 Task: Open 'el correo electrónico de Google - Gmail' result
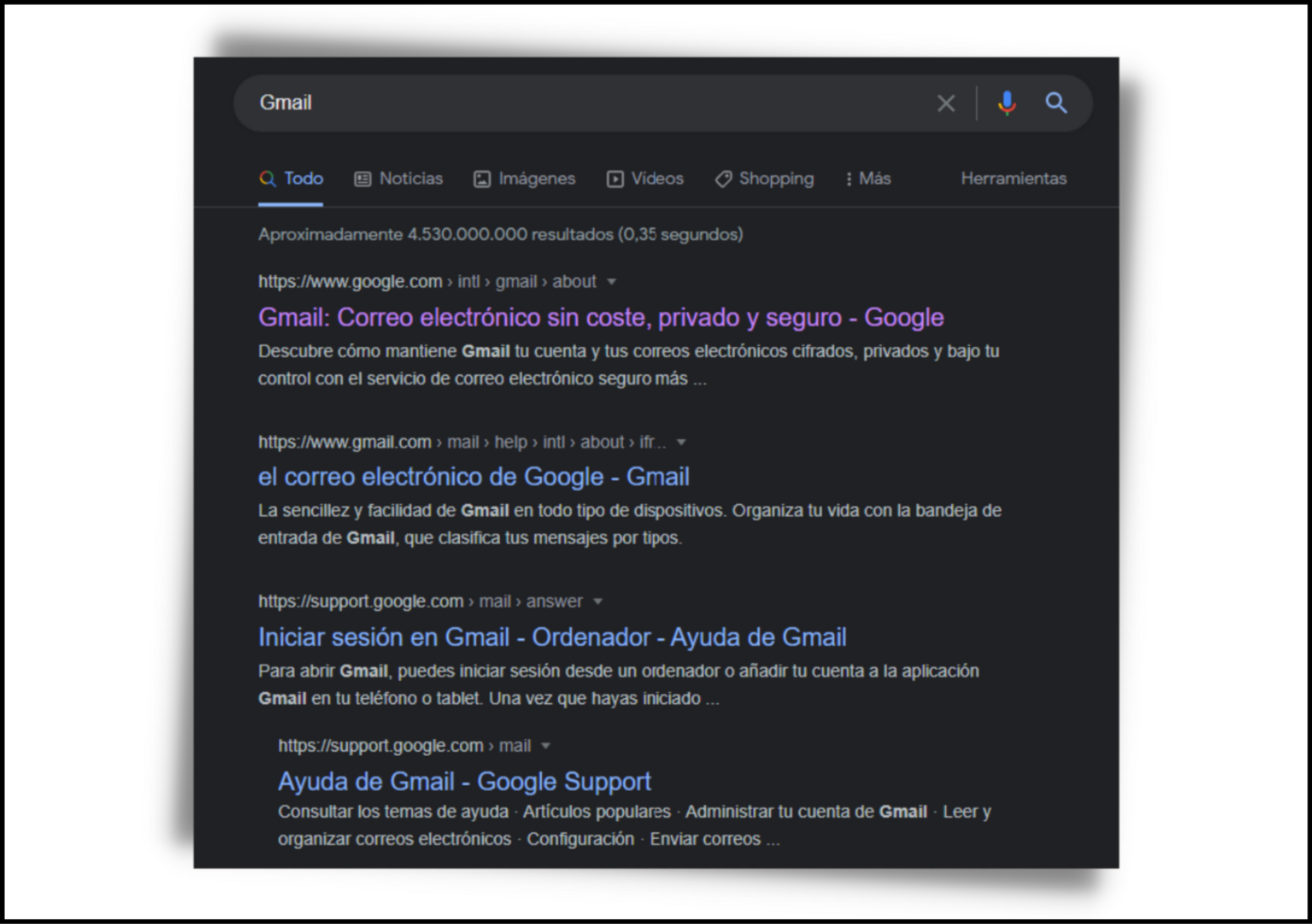tap(474, 477)
